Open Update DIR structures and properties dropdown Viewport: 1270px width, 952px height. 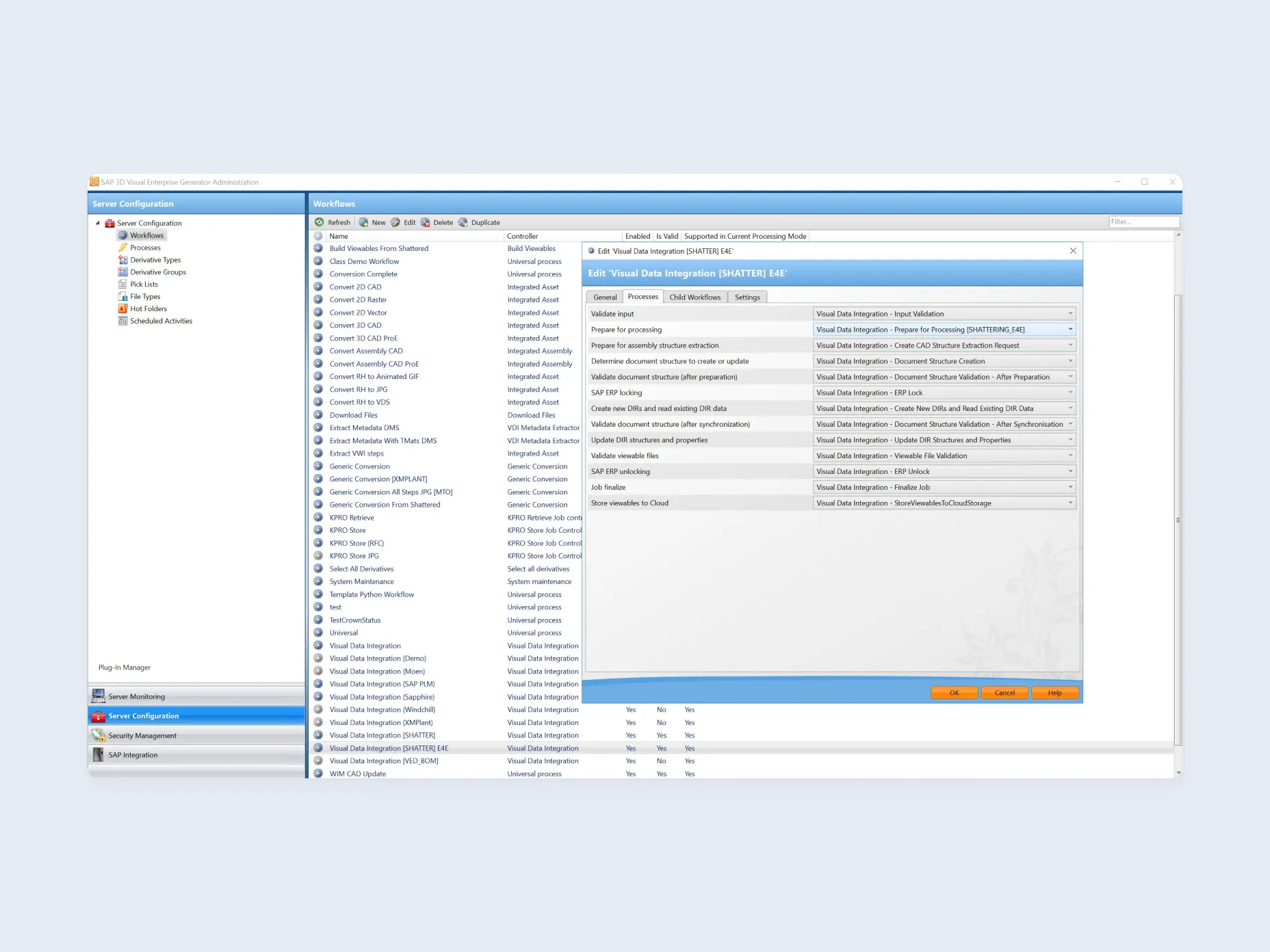tap(944, 440)
